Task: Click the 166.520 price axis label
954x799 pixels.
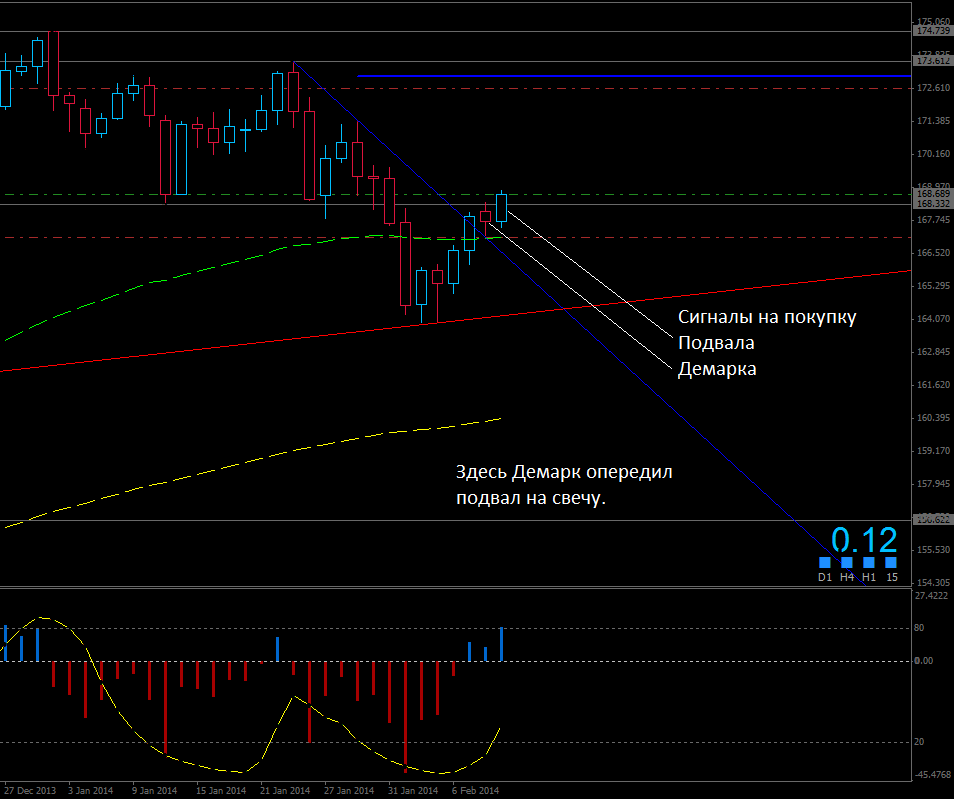Action: coord(933,253)
